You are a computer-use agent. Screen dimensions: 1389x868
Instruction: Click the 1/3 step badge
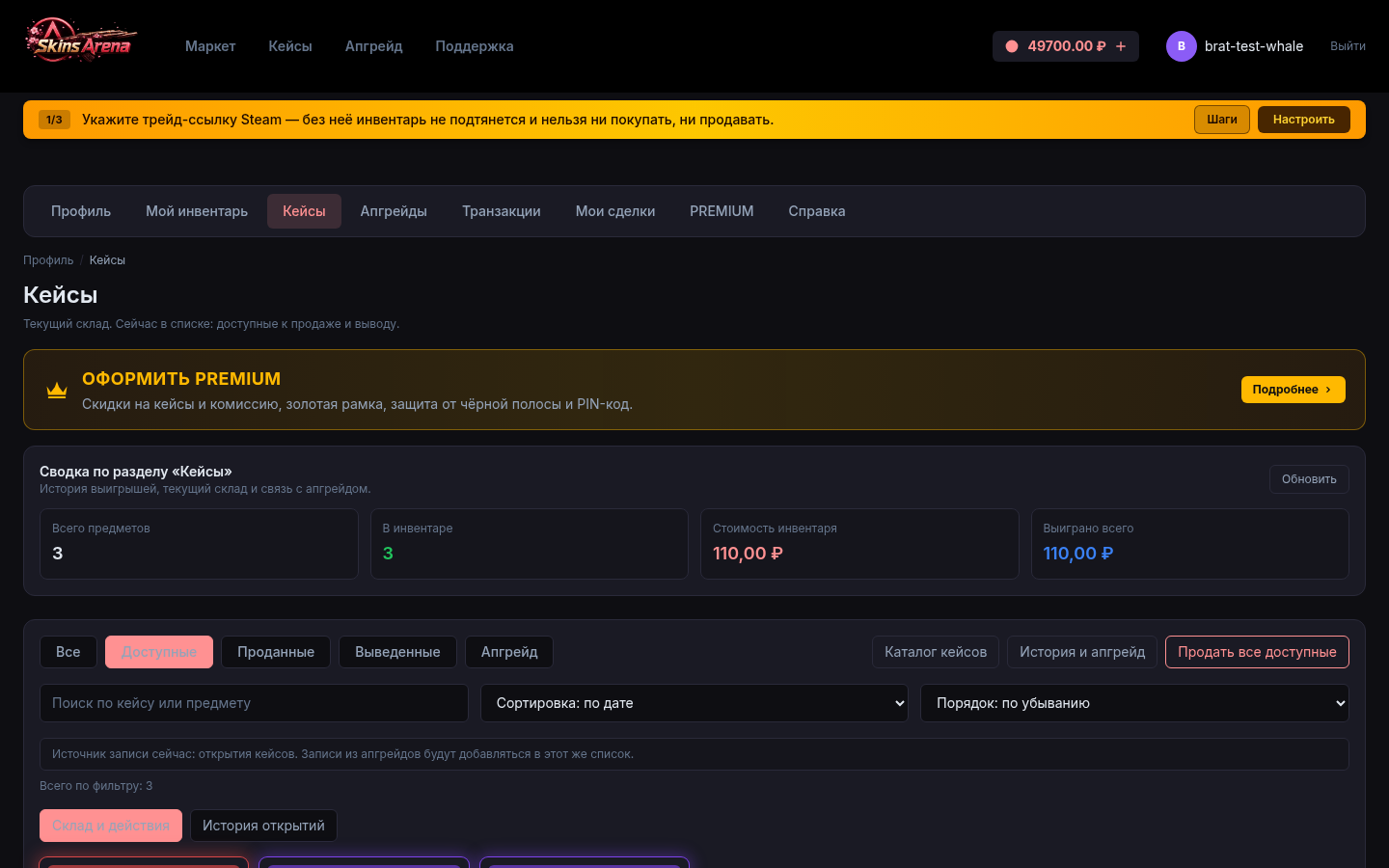point(54,120)
